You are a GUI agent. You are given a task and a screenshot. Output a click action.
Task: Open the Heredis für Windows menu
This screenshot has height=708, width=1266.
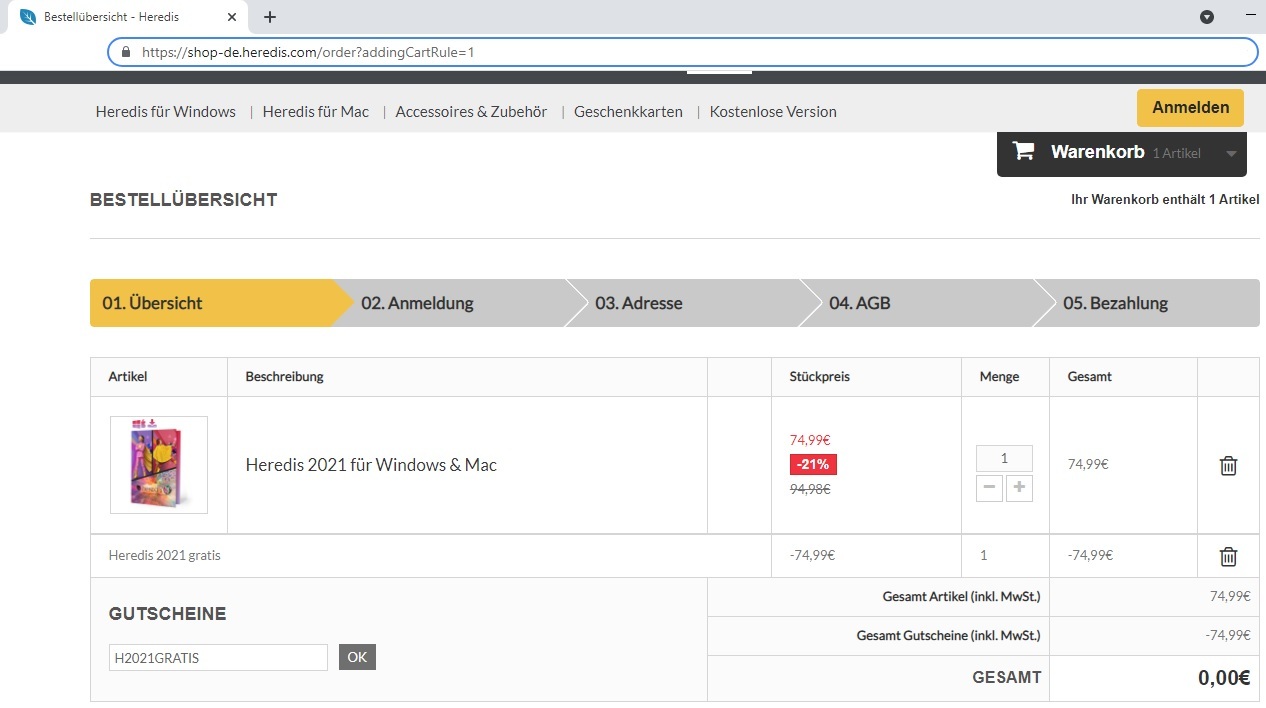click(x=166, y=111)
